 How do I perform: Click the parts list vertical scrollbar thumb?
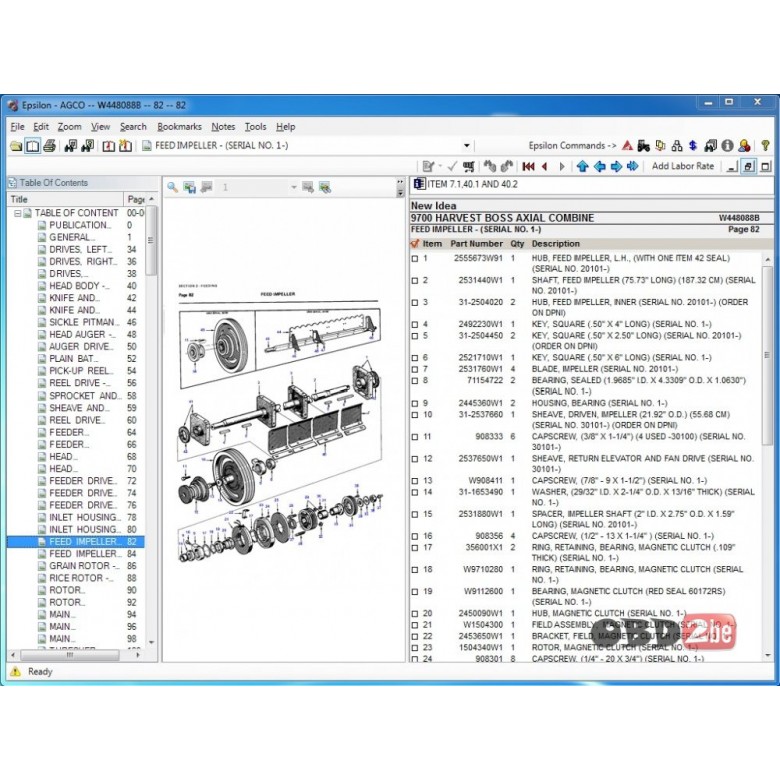(767, 356)
